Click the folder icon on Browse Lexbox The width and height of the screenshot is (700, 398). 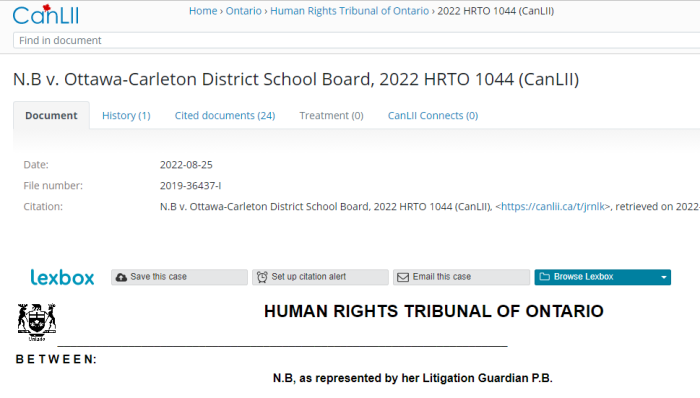click(545, 277)
